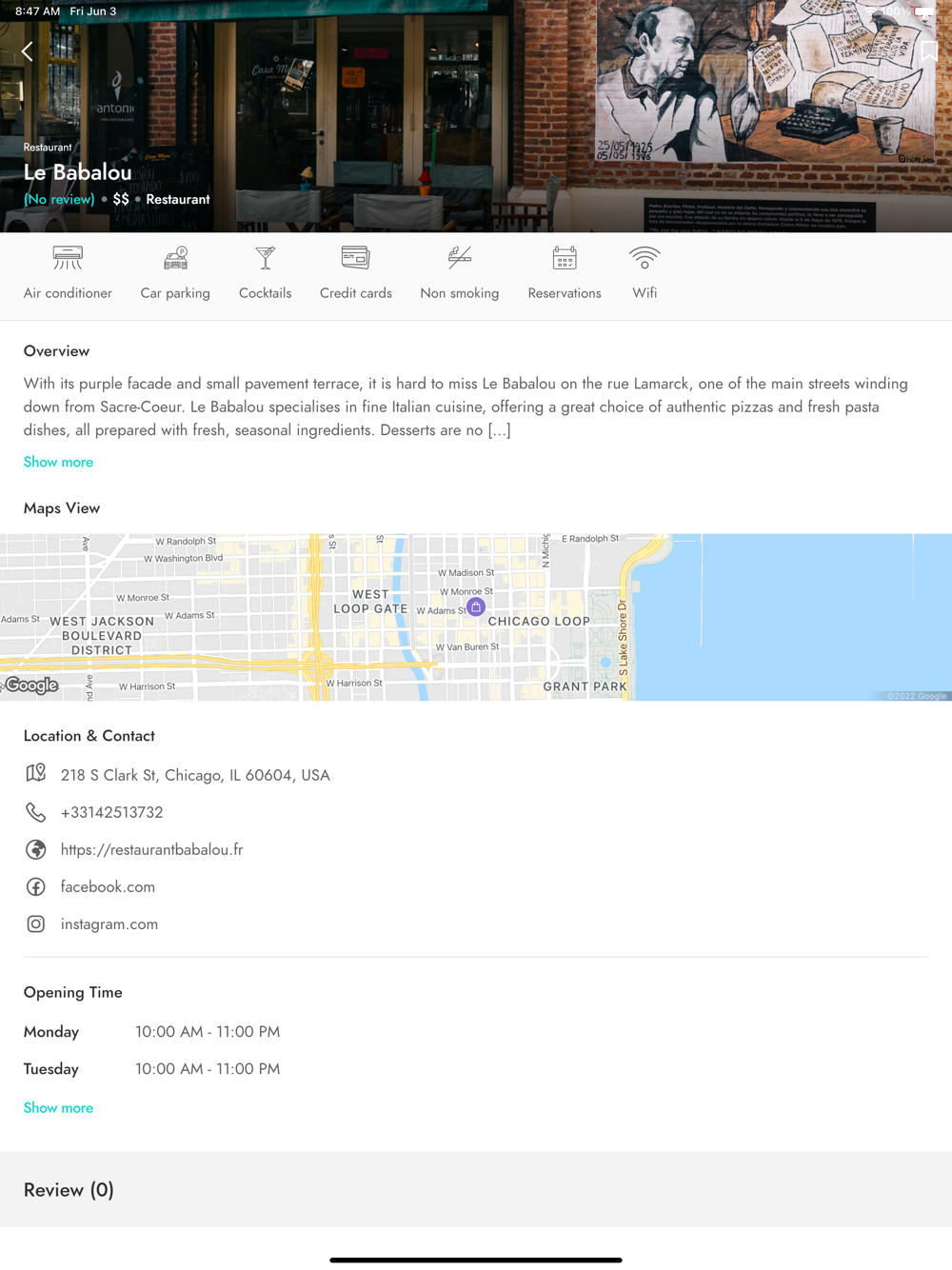Open the restaurantbabalou.fr website link
The height and width of the screenshot is (1270, 952).
pos(151,849)
